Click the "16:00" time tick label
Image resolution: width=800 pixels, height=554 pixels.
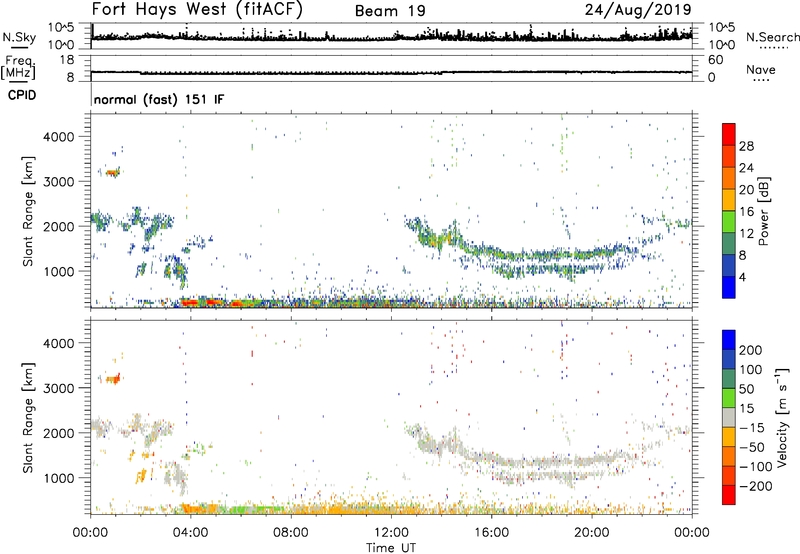(491, 533)
